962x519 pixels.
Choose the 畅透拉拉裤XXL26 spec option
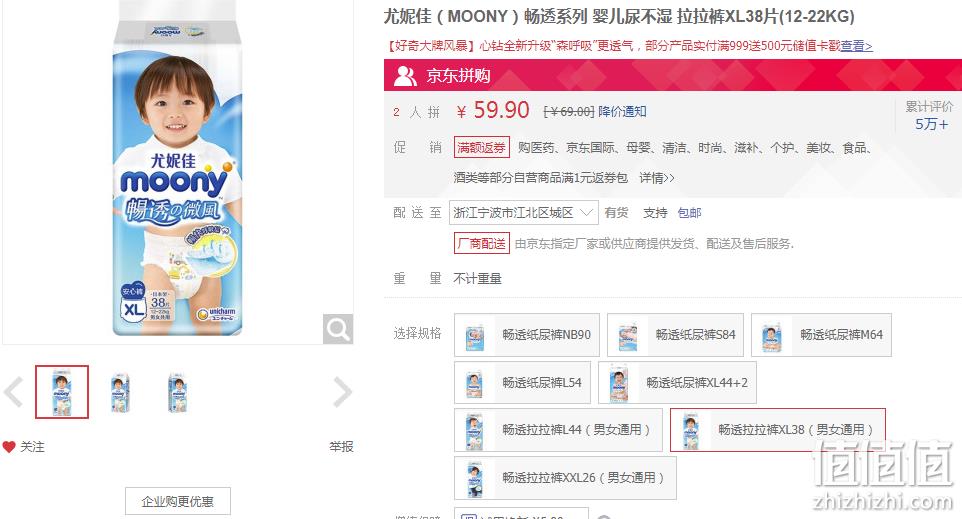[x=566, y=478]
